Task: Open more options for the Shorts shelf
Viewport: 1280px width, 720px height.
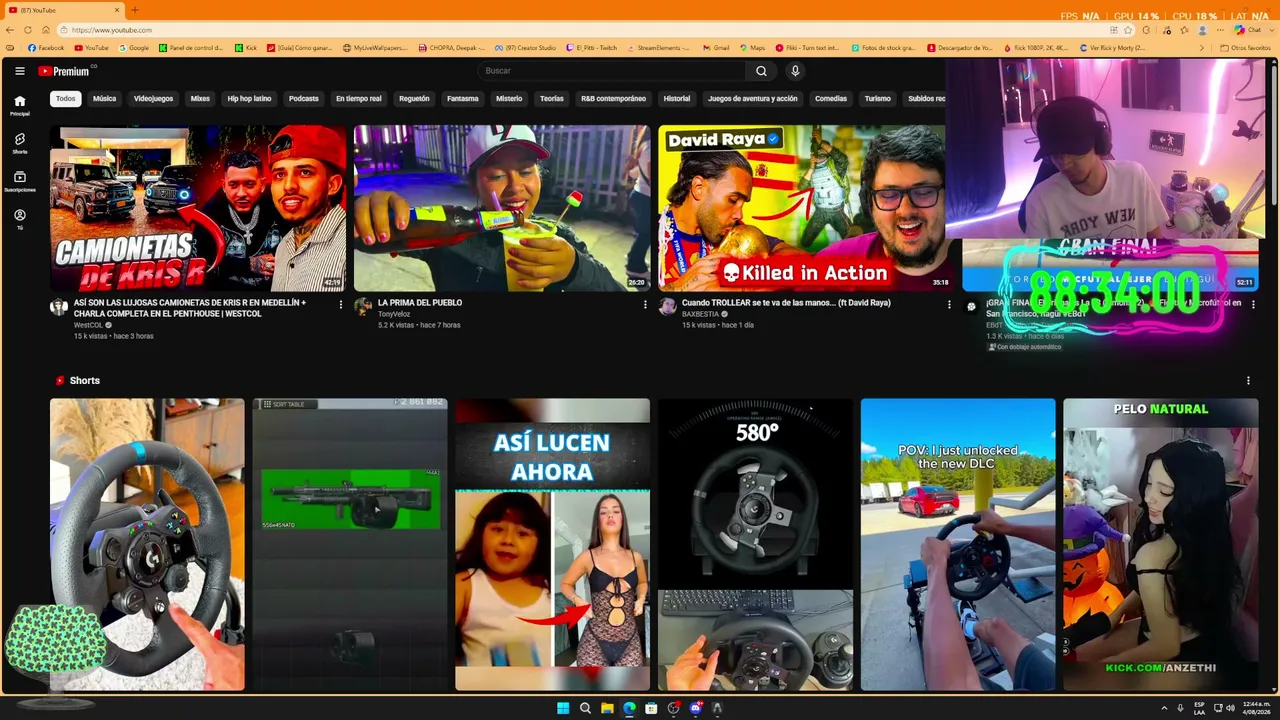Action: click(1248, 381)
